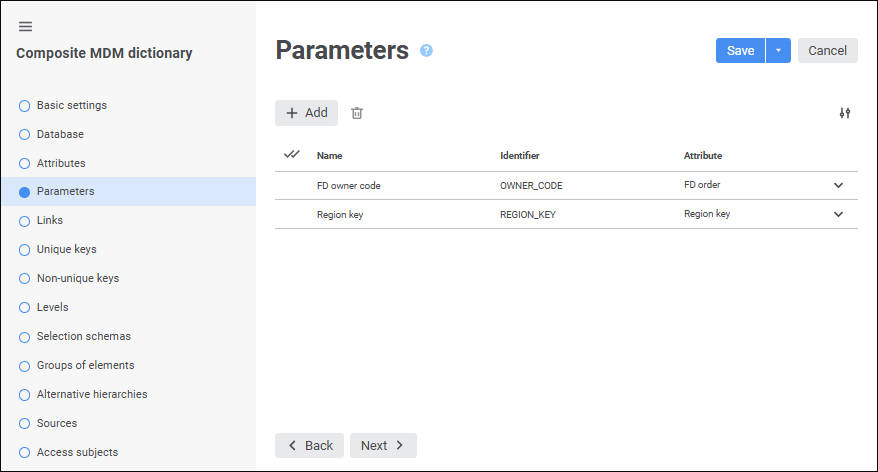Click the help question mark icon
878x472 pixels.
[426, 51]
